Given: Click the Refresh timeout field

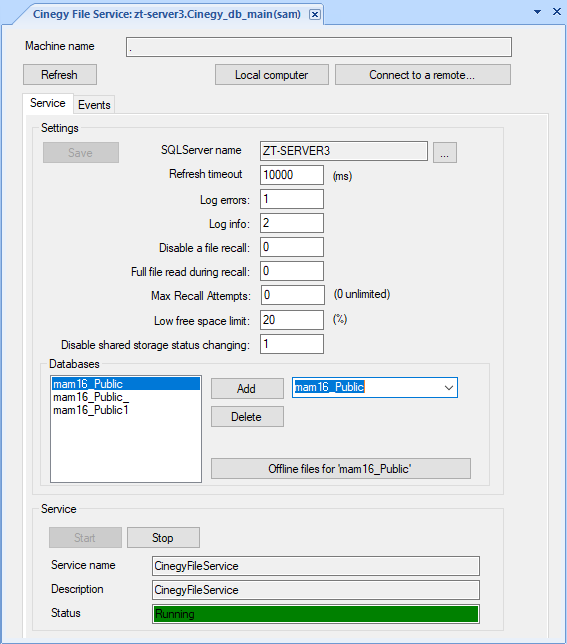Looking at the screenshot, I should 292,175.
